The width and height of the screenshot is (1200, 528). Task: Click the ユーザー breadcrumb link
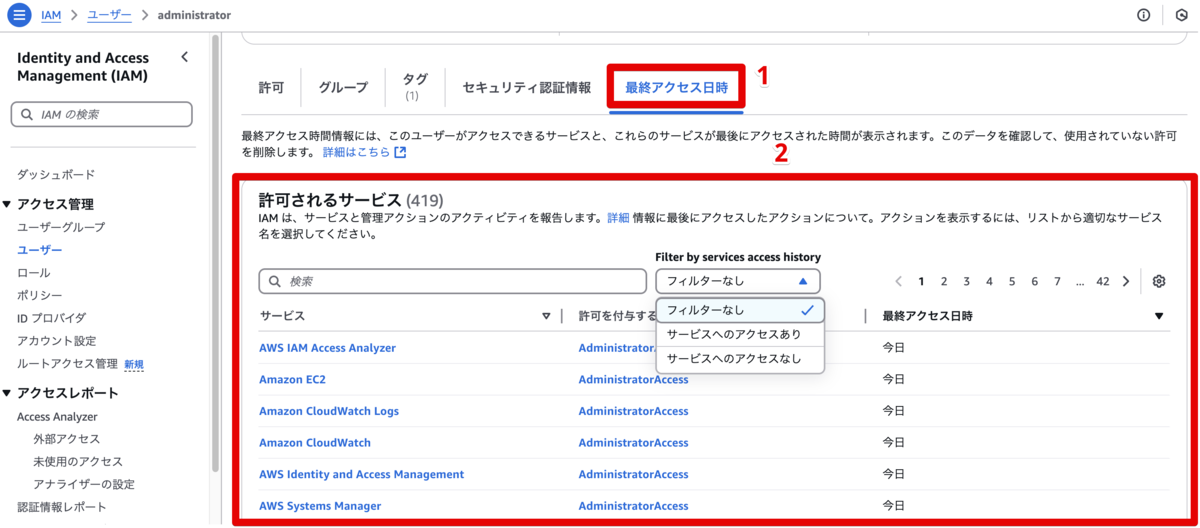108,15
